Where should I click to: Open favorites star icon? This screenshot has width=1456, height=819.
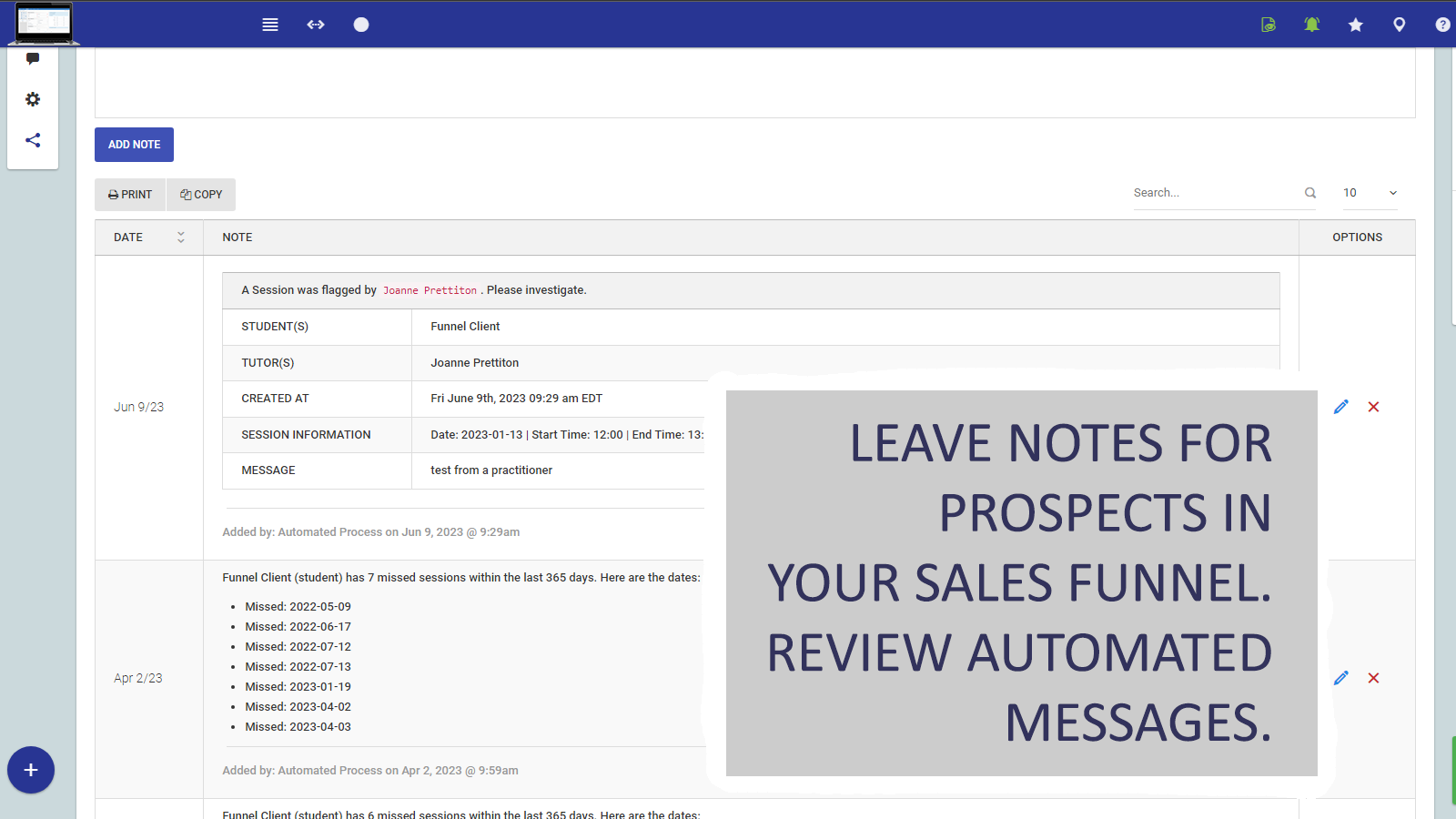point(1355,25)
